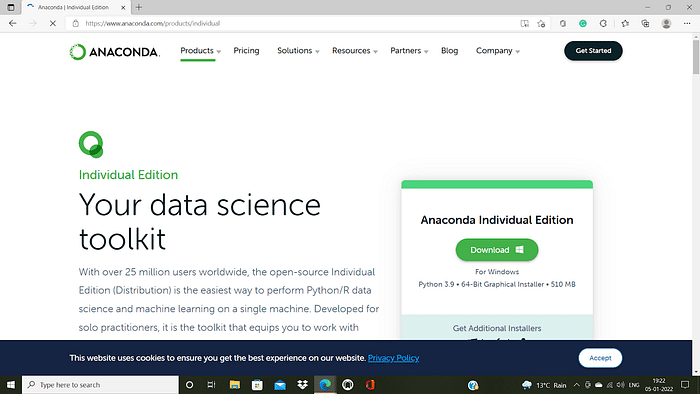The image size is (700, 394).
Task: Open the Get Help icon in taskbar
Action: pos(473,385)
